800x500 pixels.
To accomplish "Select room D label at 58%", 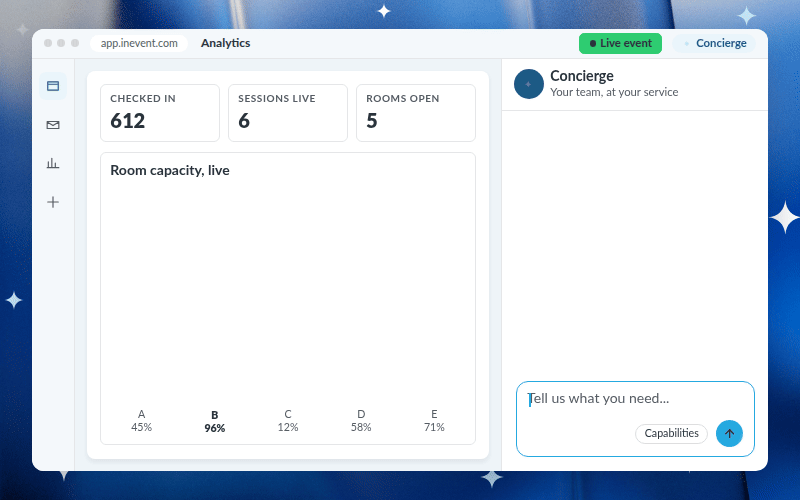I will pyautogui.click(x=361, y=421).
